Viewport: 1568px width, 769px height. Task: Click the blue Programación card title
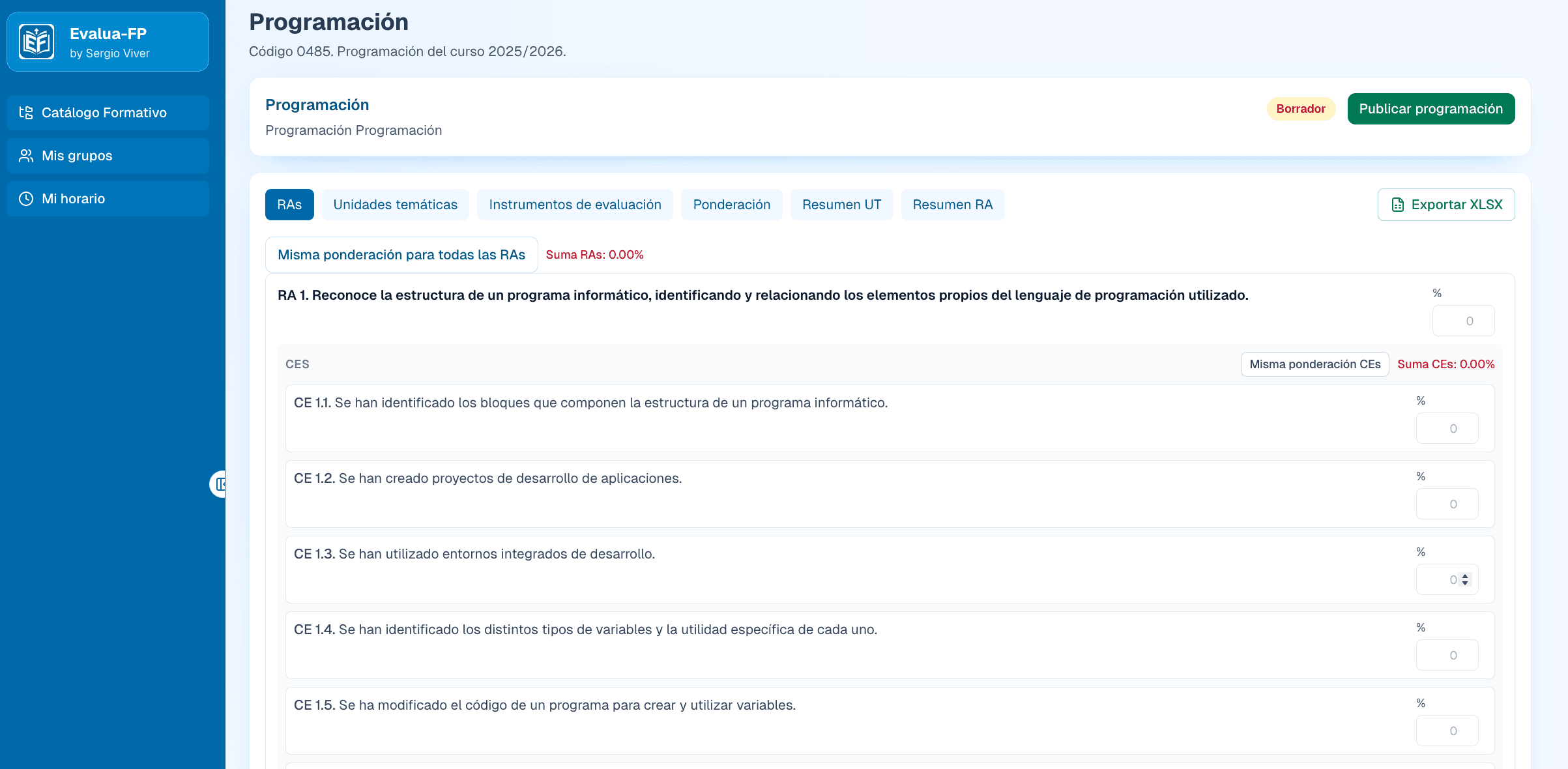(317, 105)
